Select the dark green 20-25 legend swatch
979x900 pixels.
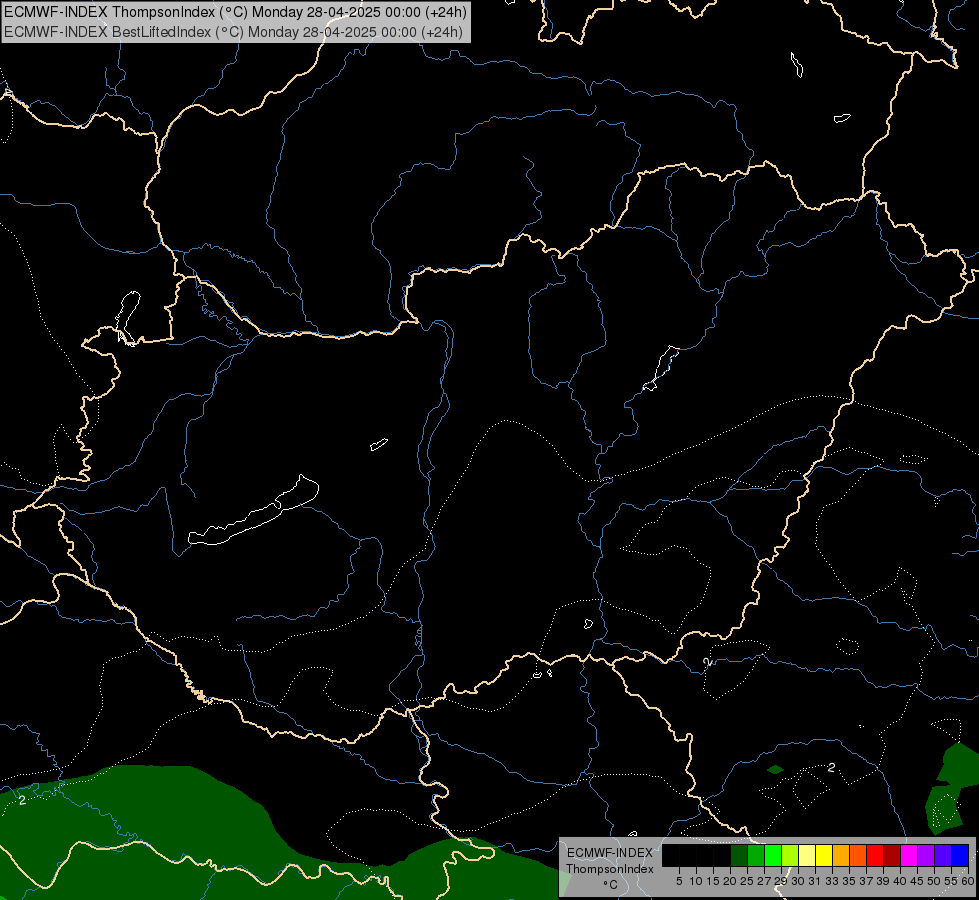point(739,856)
